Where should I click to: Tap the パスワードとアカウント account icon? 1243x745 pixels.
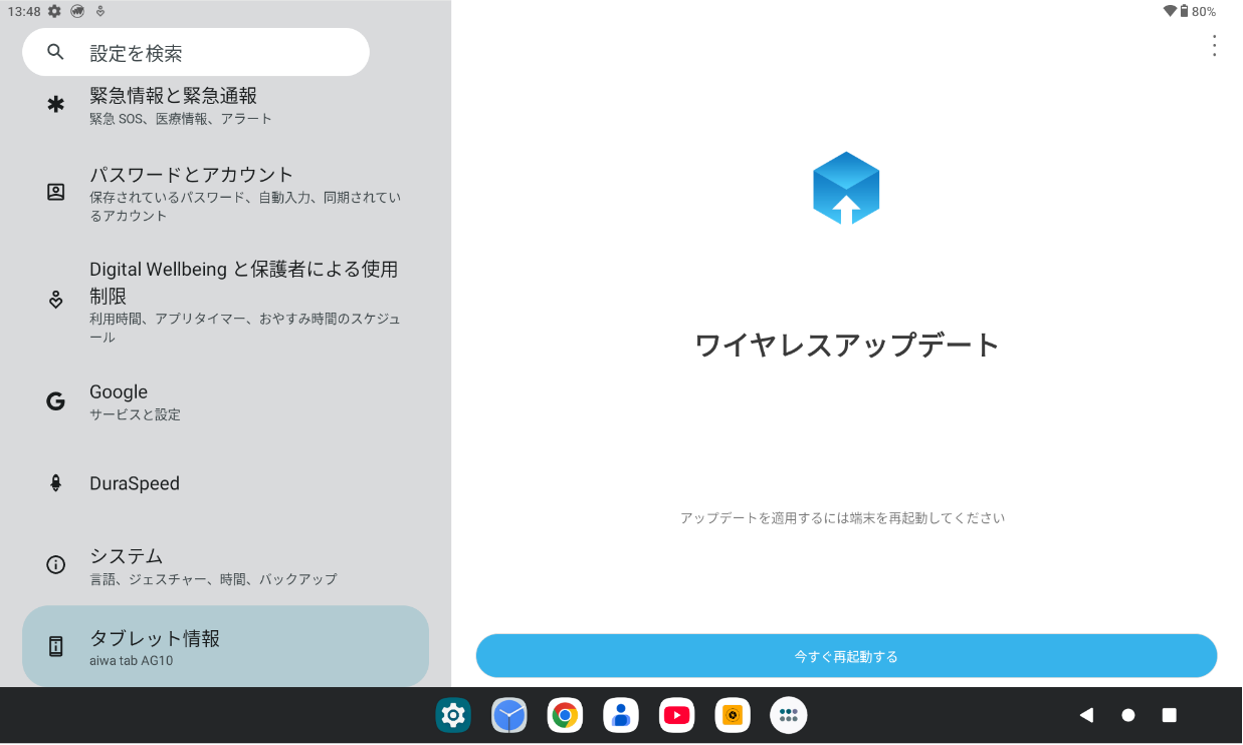[x=55, y=194]
